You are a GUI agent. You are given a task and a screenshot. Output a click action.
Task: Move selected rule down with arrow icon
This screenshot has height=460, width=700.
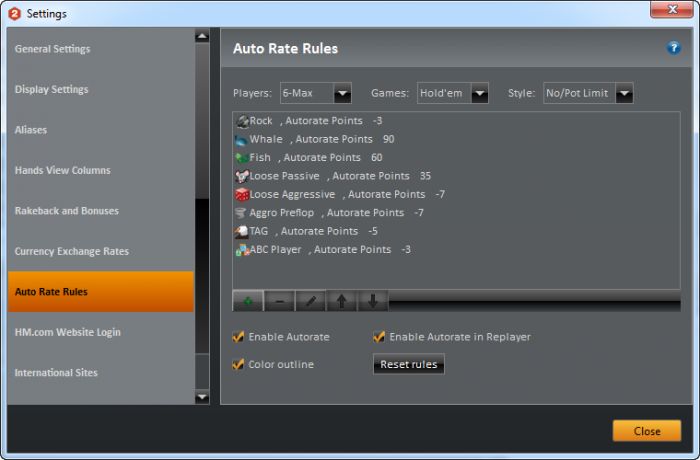[373, 301]
